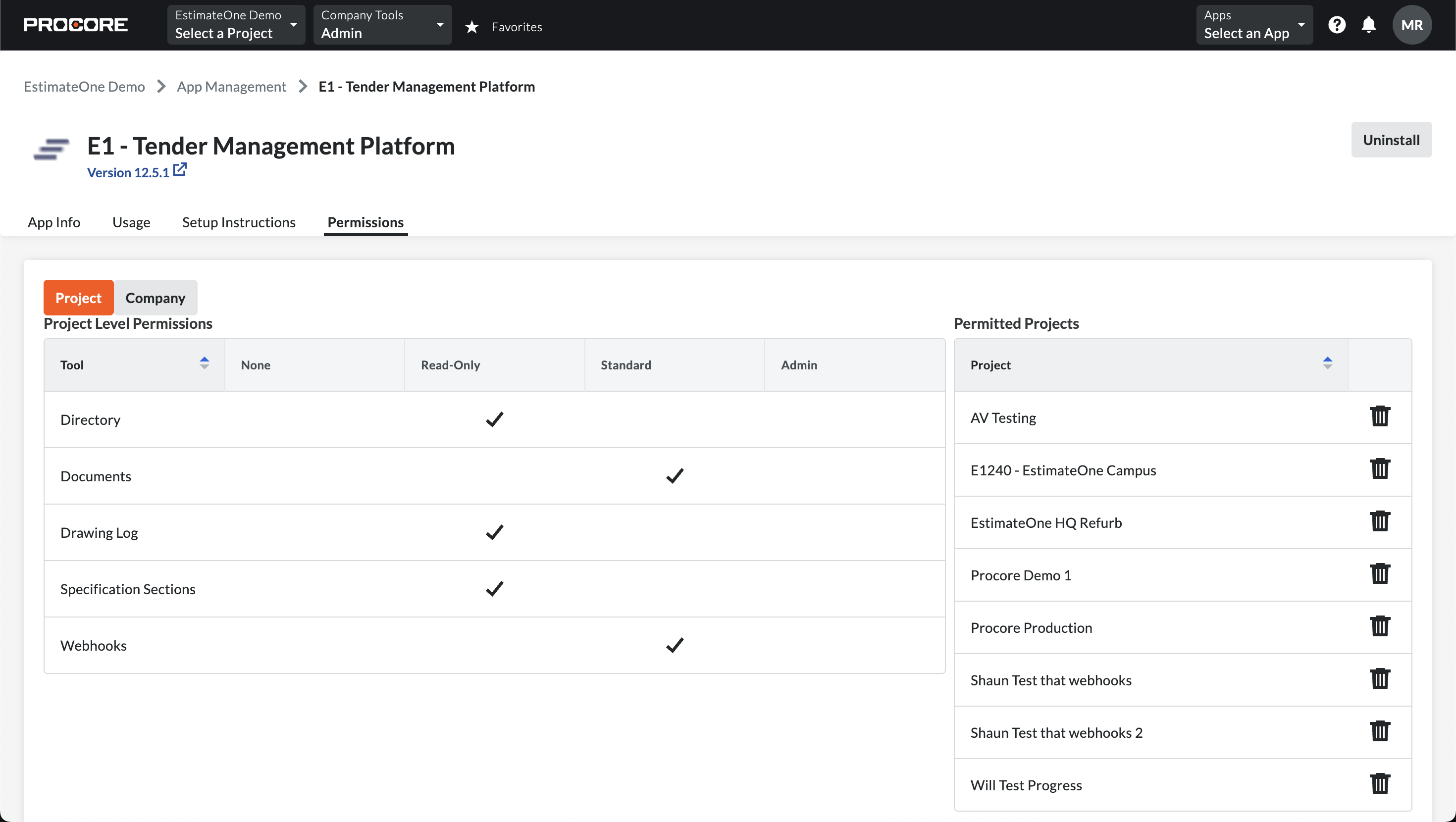Go to App Management breadcrumb
Image resolution: width=1456 pixels, height=822 pixels.
[232, 87]
